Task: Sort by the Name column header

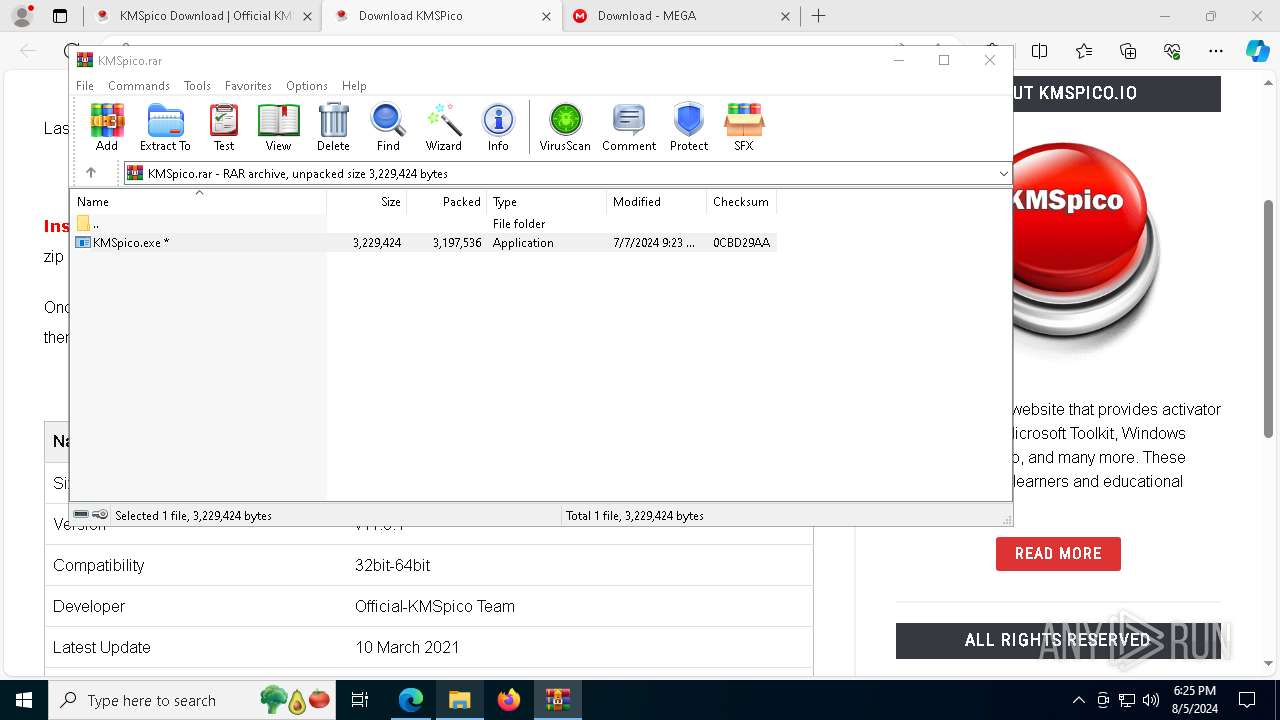Action: coord(198,202)
